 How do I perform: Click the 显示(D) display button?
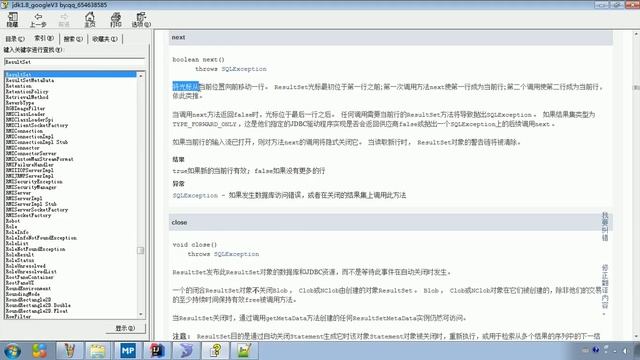pyautogui.click(x=125, y=328)
